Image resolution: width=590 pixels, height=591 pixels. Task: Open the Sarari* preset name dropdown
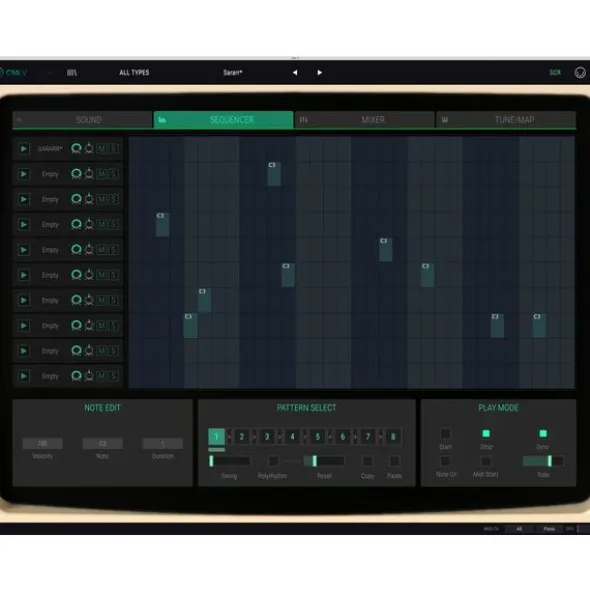tap(233, 72)
